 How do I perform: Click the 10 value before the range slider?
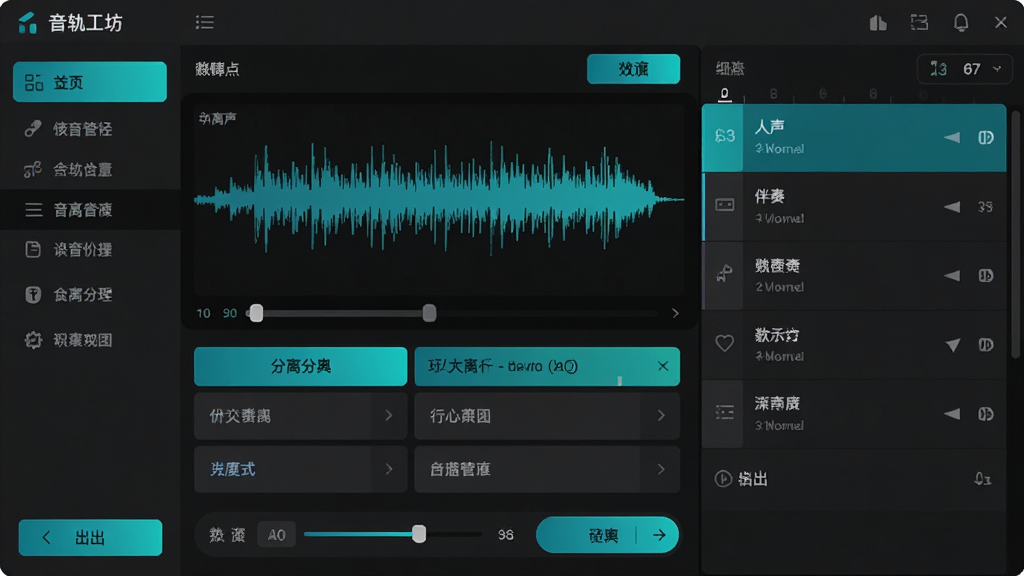[204, 313]
